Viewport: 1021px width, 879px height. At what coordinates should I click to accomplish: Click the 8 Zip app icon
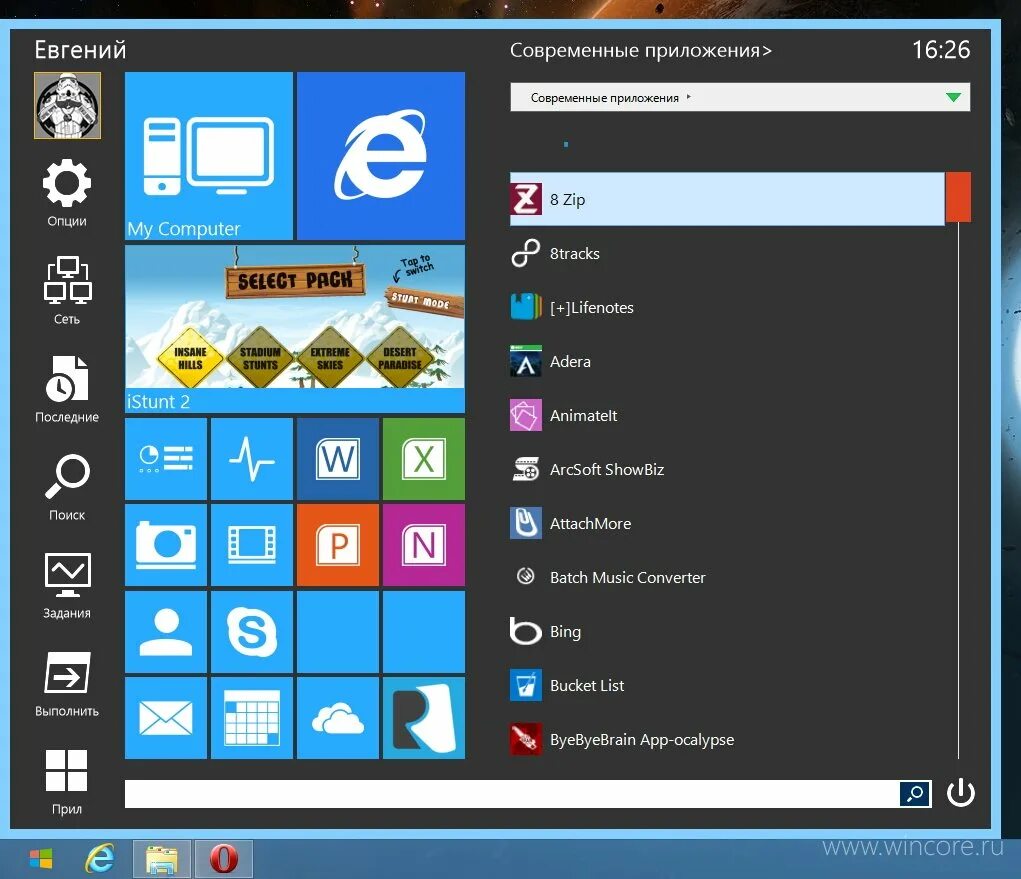click(525, 199)
